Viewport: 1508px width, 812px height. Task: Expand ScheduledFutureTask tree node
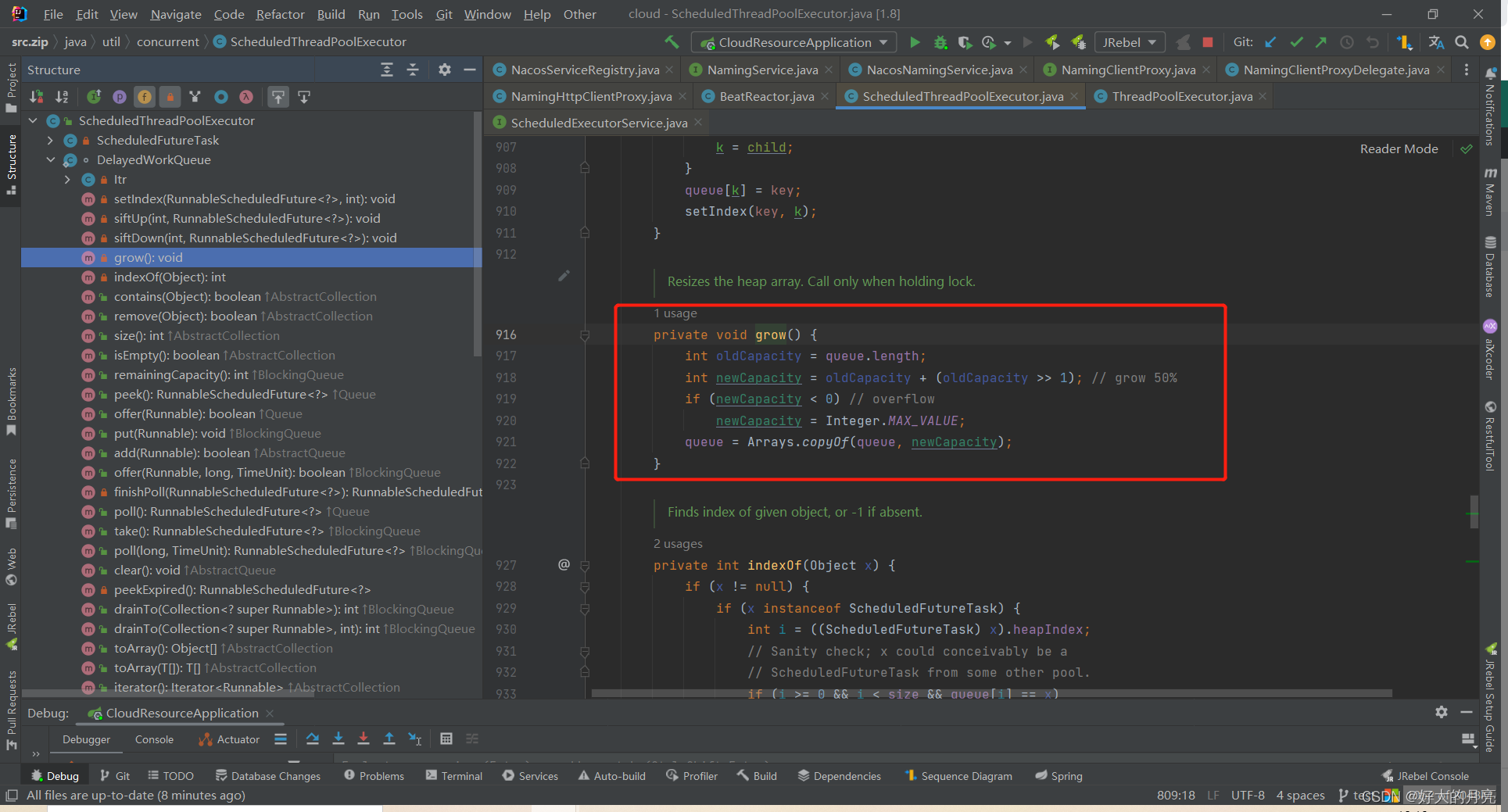[51, 140]
